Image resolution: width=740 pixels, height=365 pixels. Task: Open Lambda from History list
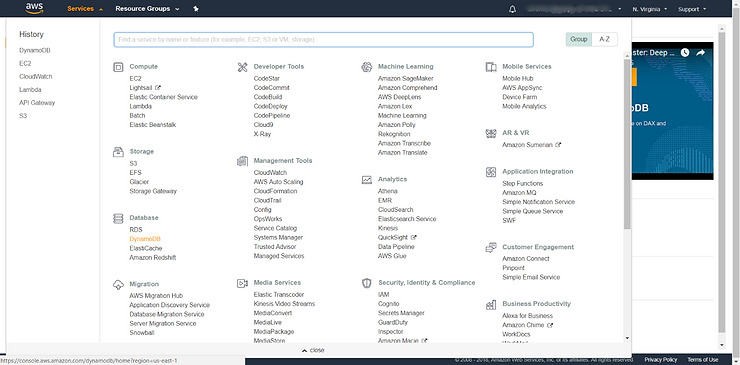pos(30,90)
